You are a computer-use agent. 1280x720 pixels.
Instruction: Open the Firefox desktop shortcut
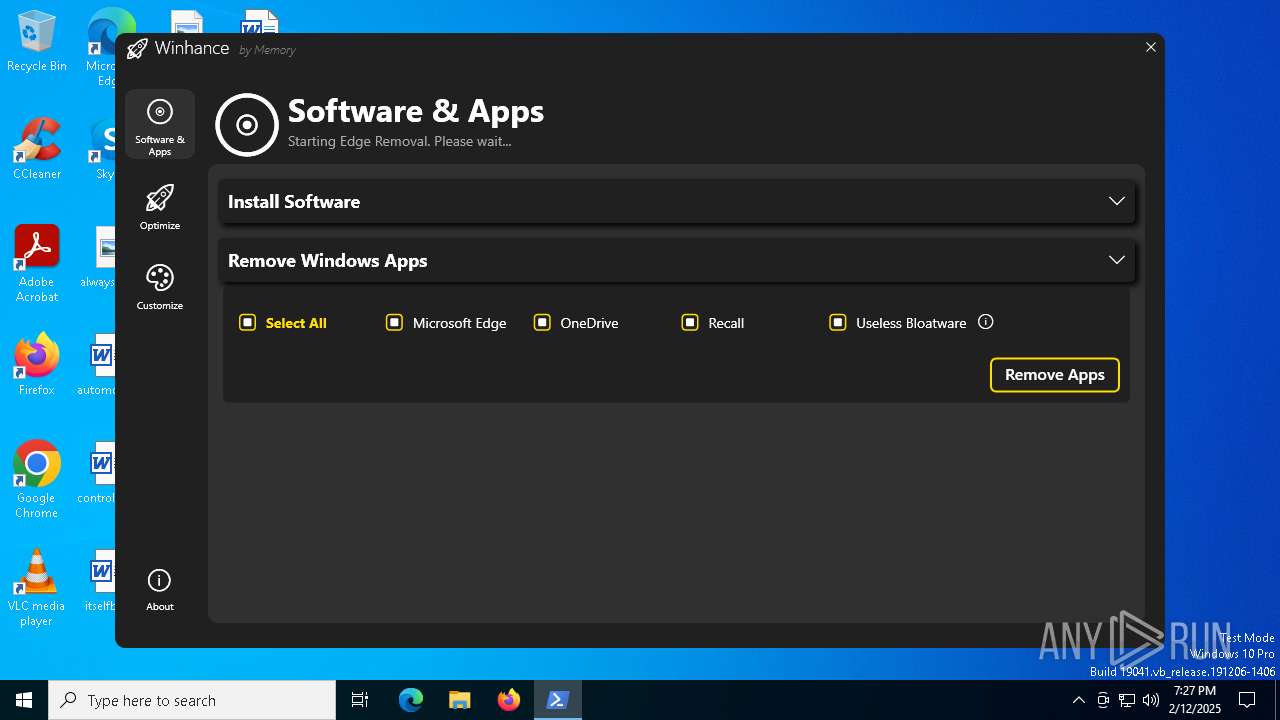click(37, 365)
